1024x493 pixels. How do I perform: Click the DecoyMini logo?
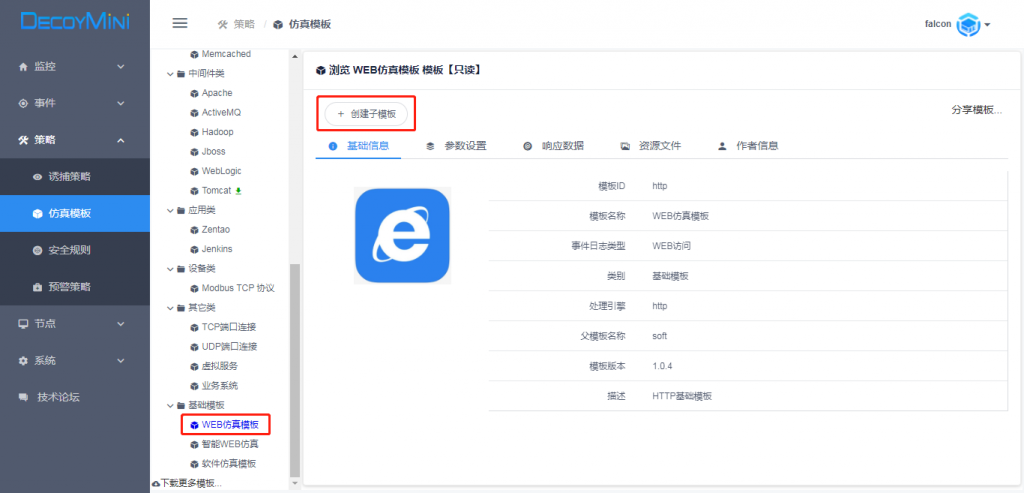point(74,22)
